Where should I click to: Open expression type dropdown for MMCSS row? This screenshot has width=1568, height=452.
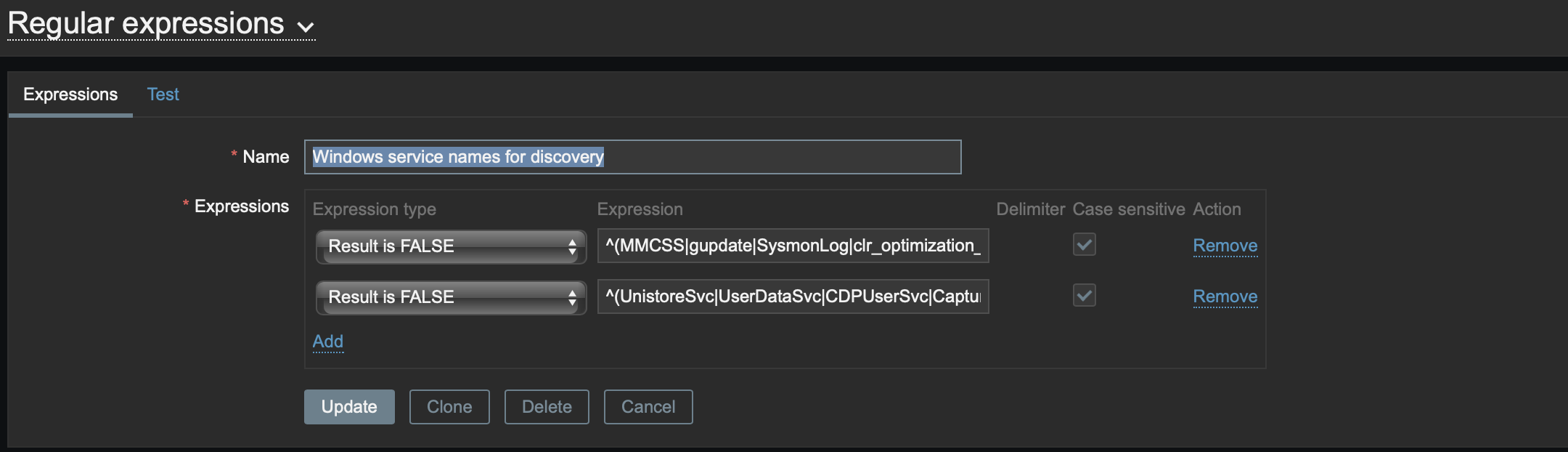451,246
